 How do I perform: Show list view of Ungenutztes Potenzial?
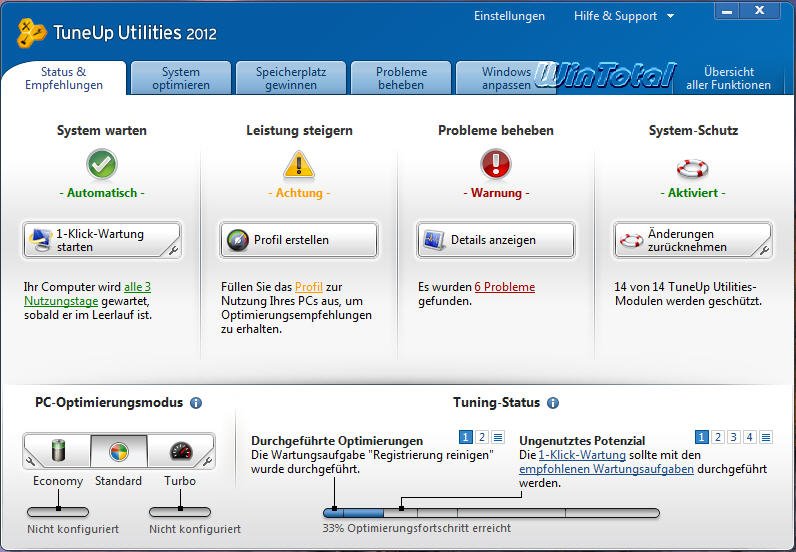coord(766,437)
